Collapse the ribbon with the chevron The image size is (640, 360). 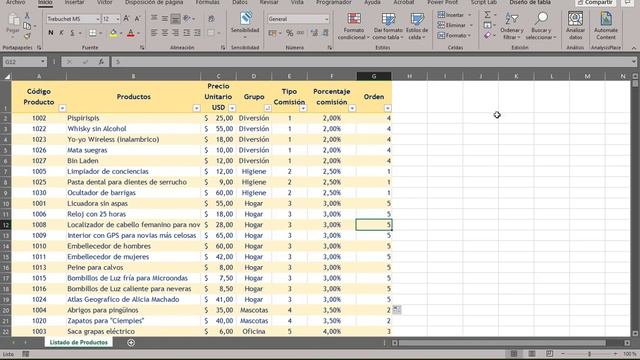[634, 48]
